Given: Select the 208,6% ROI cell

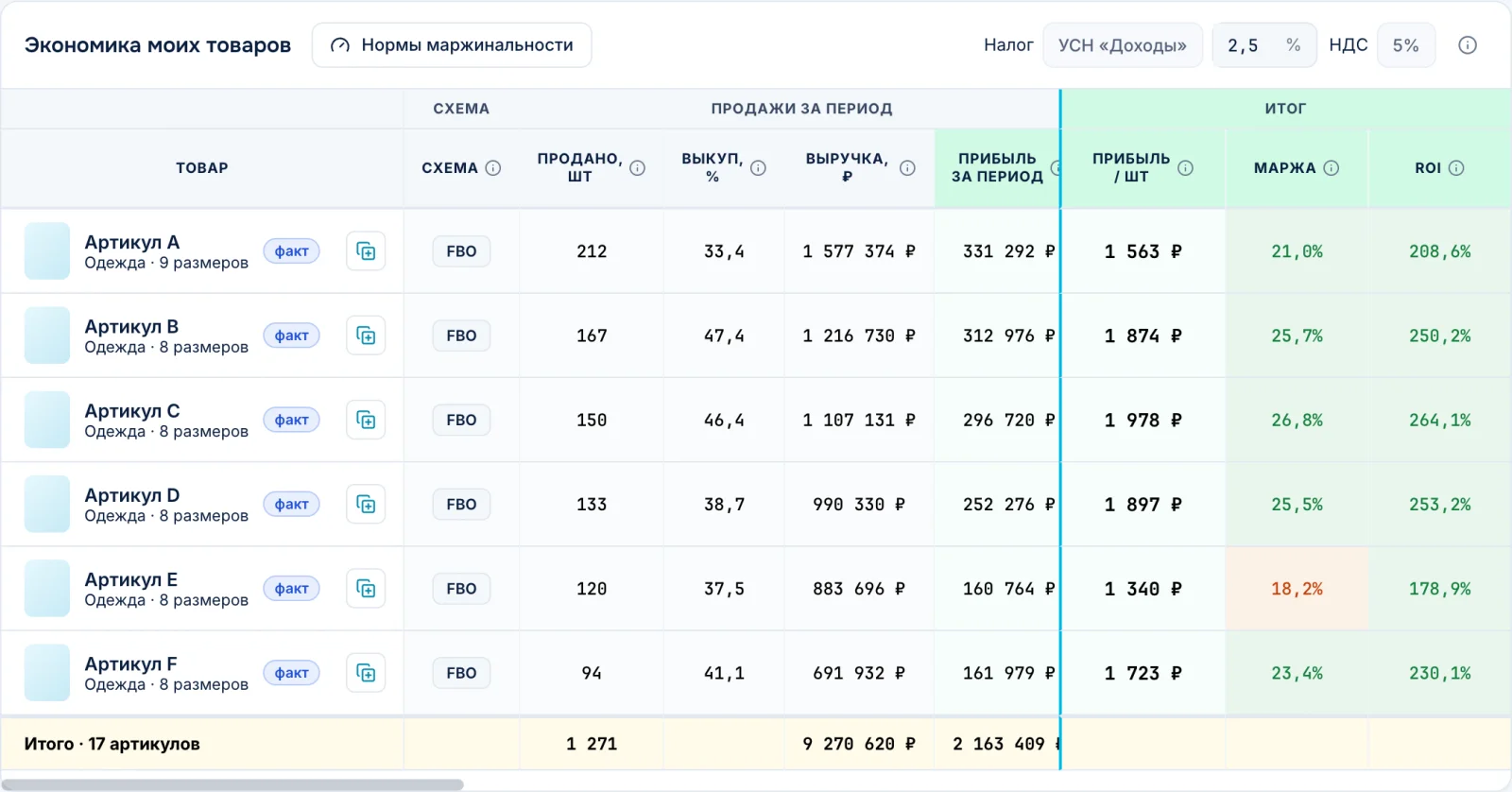Looking at the screenshot, I should coord(1439,251).
